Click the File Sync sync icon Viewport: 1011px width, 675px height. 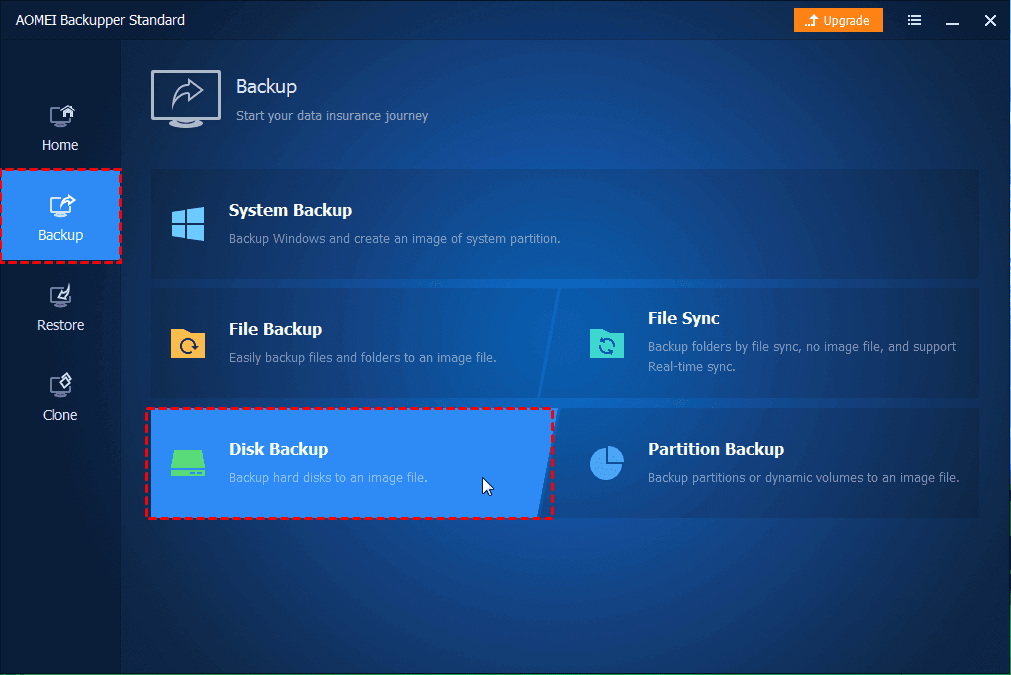click(607, 345)
